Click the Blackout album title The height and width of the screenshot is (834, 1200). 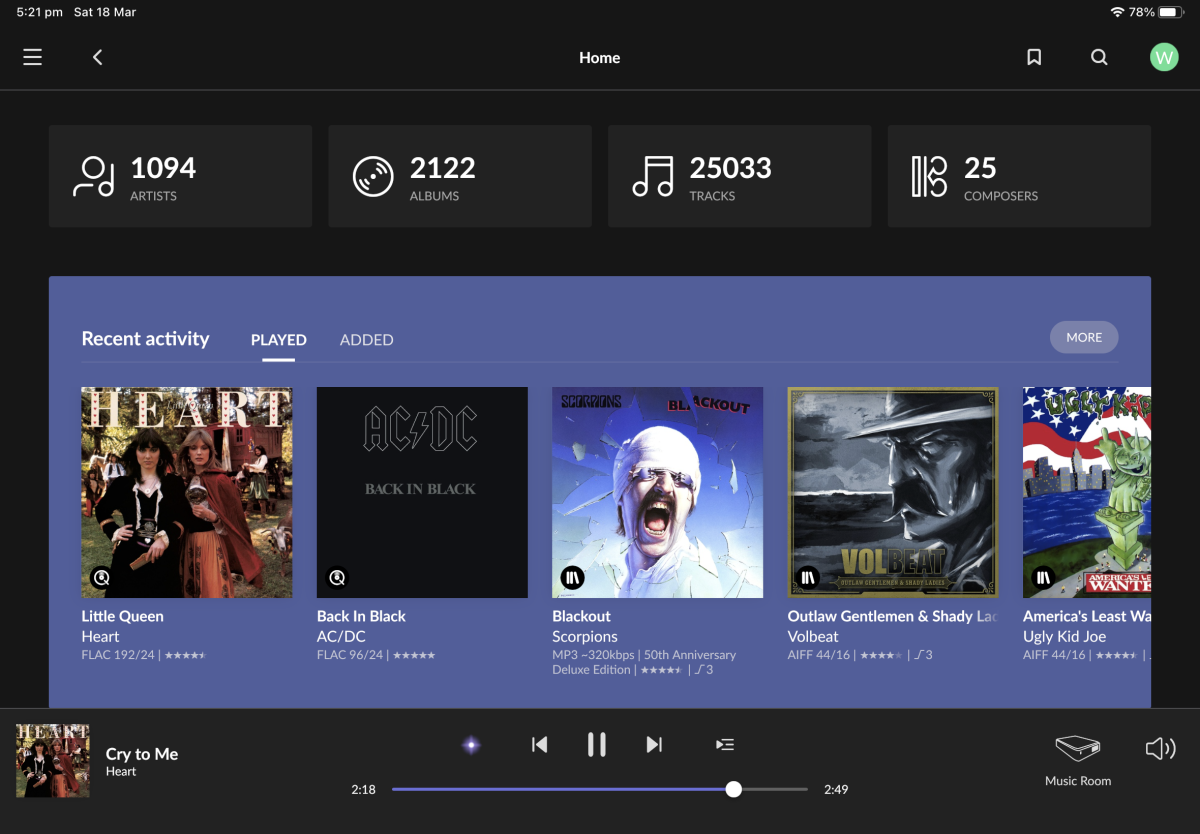point(581,616)
